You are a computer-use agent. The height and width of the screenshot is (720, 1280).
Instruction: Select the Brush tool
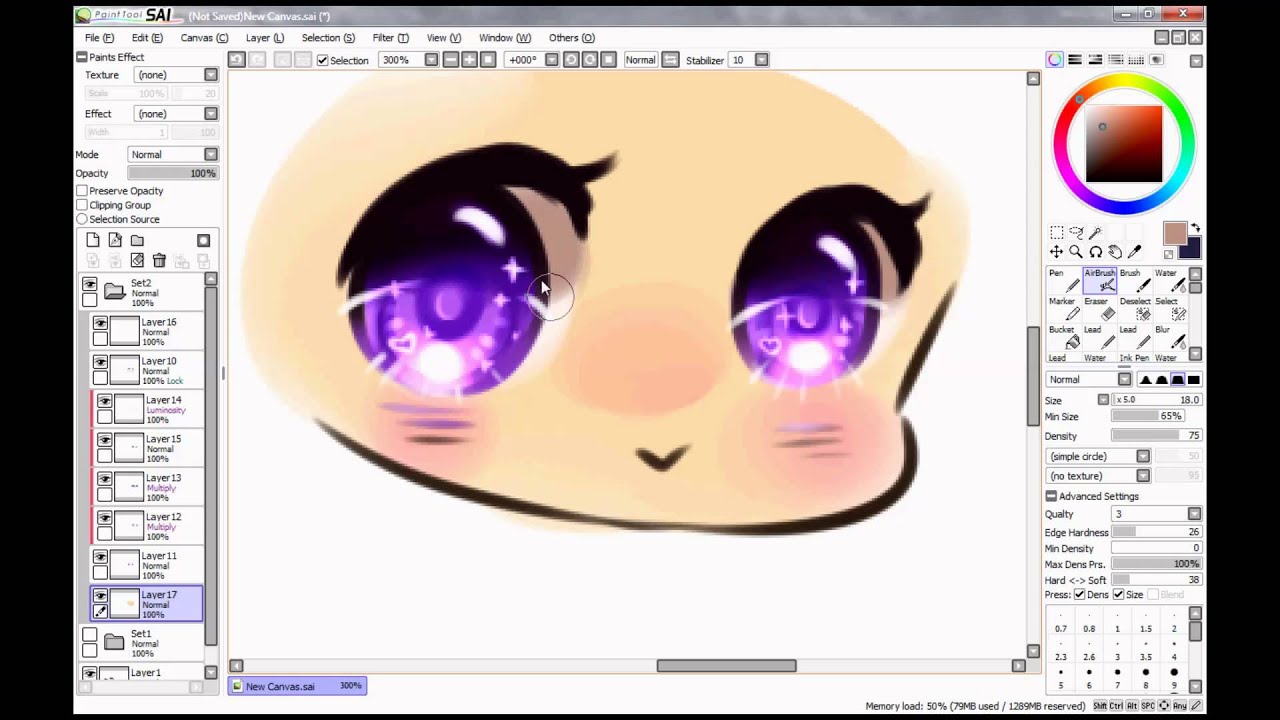coord(1134,280)
